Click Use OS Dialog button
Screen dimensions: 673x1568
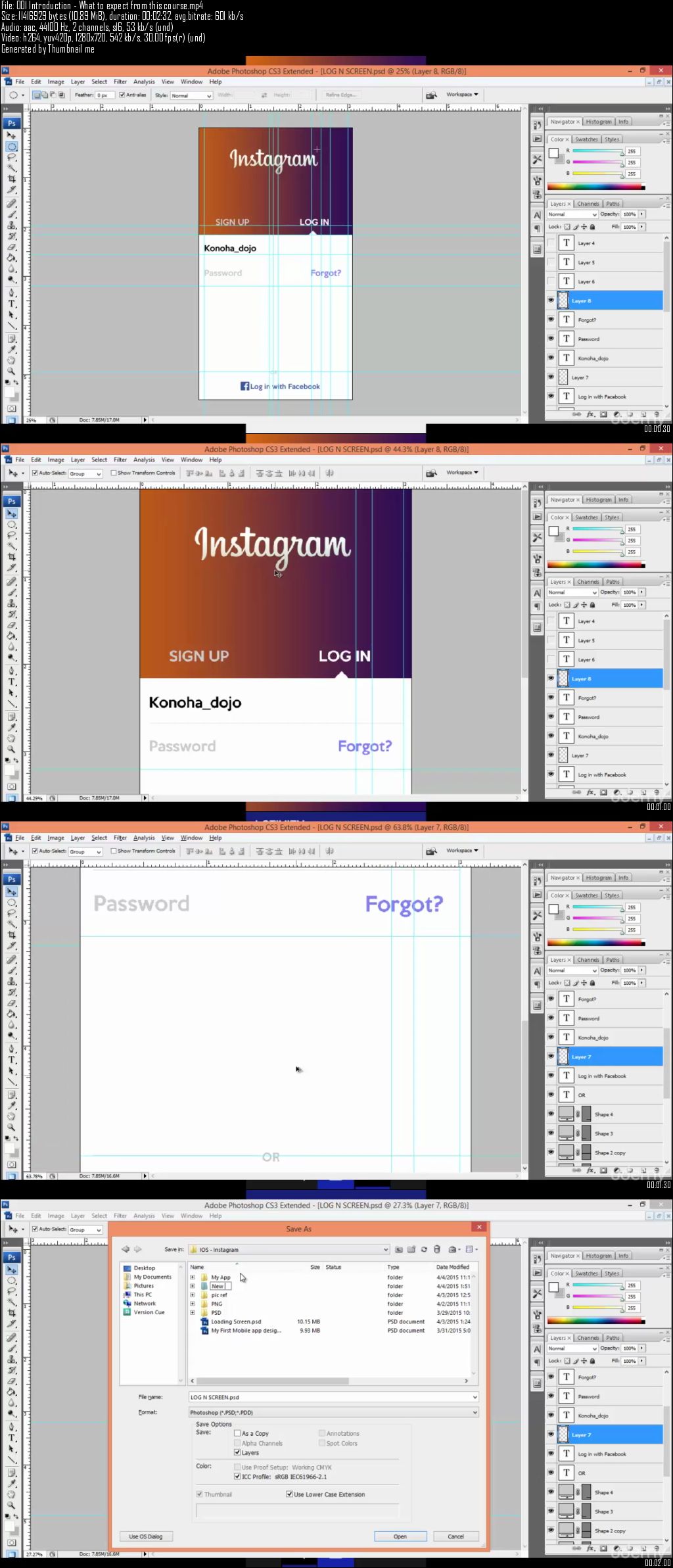click(x=146, y=1536)
